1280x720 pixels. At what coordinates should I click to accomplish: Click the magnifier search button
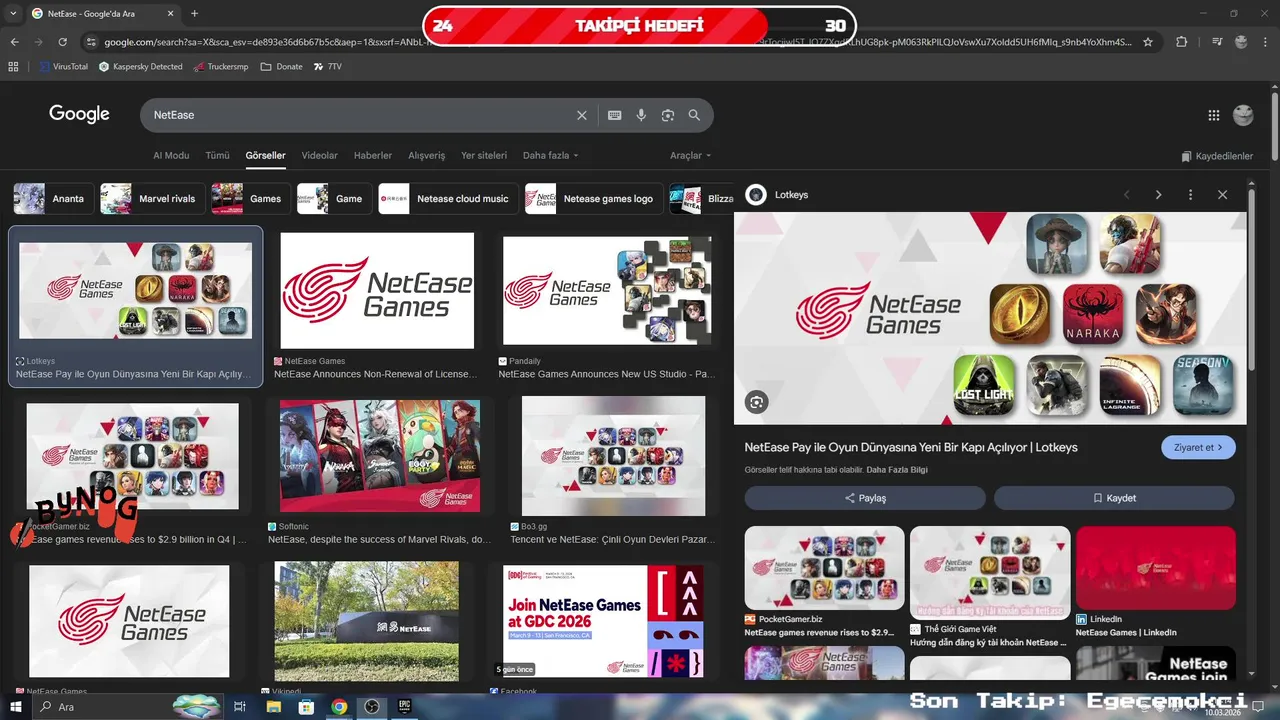point(694,115)
